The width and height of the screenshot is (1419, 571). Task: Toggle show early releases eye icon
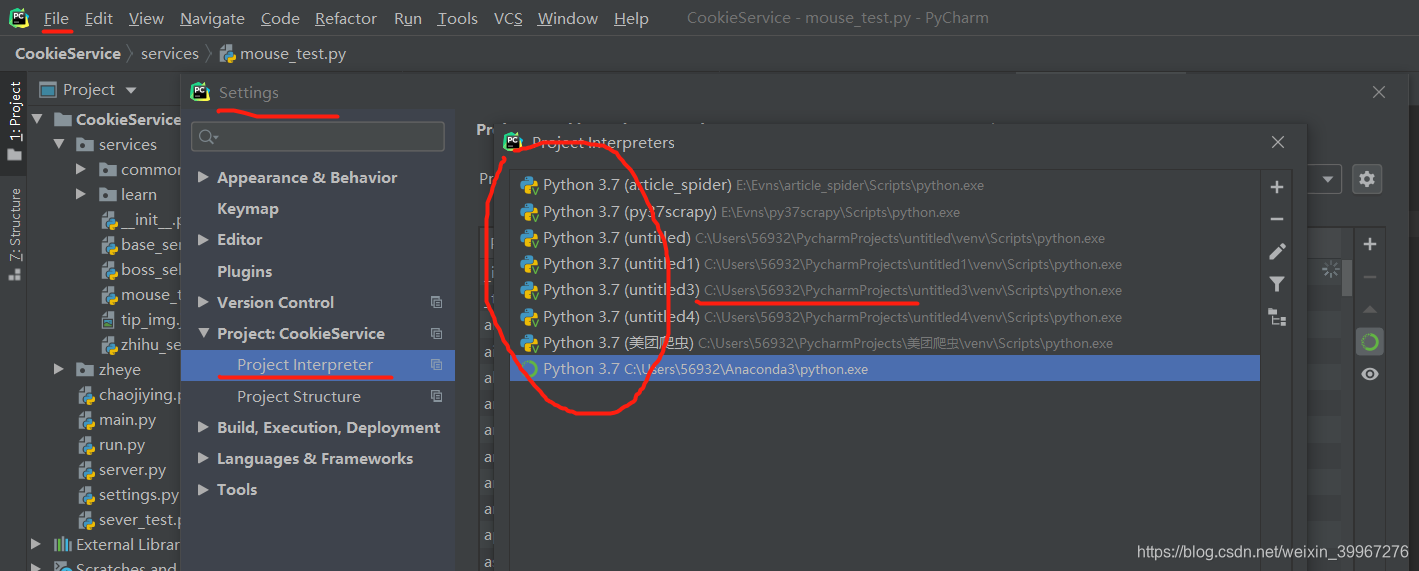pyautogui.click(x=1370, y=374)
